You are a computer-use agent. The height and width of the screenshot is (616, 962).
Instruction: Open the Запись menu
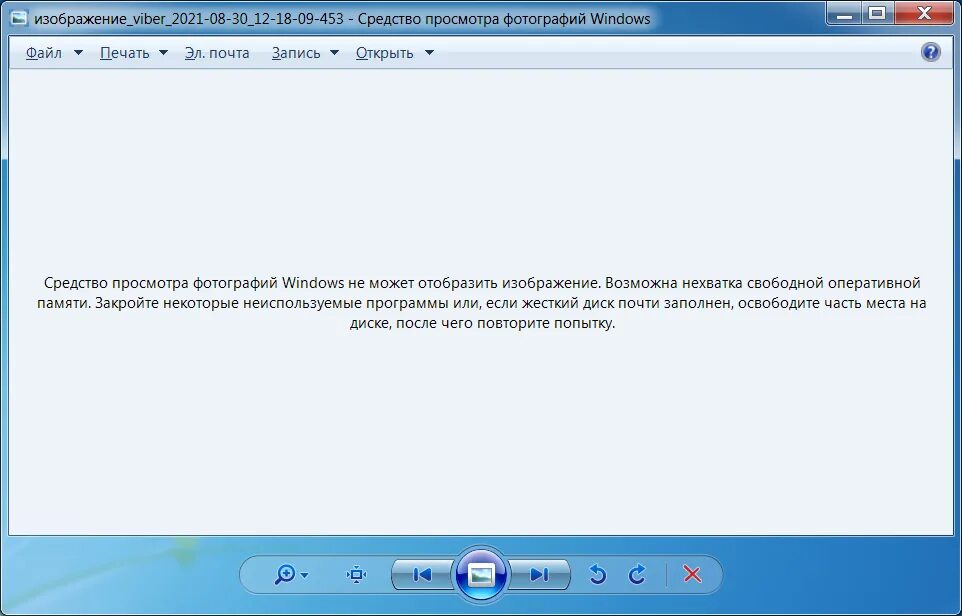tap(296, 53)
